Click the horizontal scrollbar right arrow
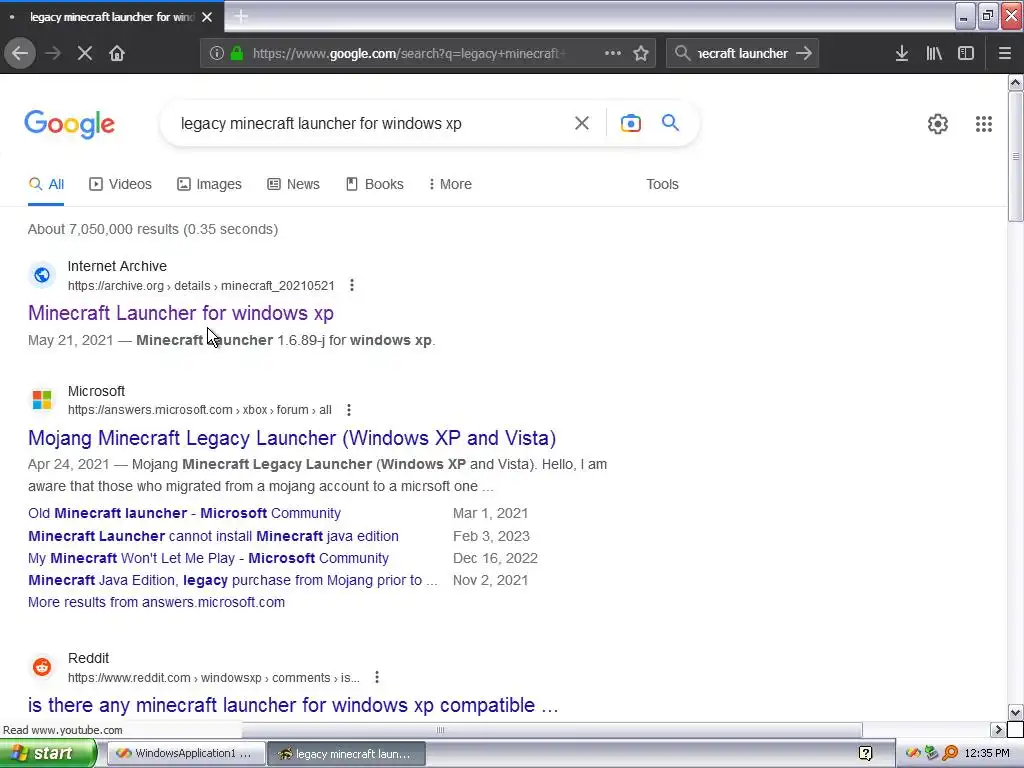Image resolution: width=1024 pixels, height=768 pixels. click(x=999, y=729)
